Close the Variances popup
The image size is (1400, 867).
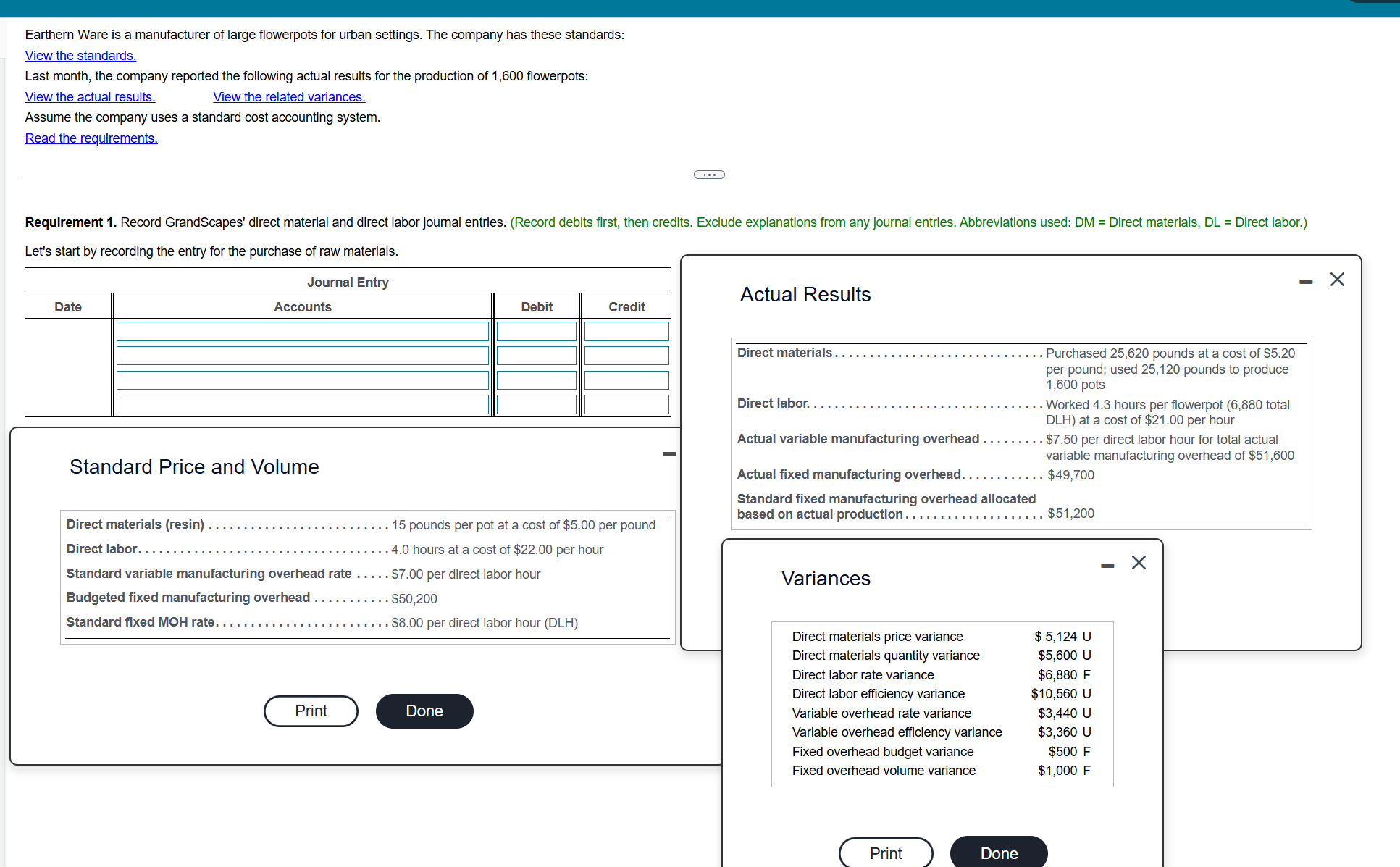click(1139, 563)
